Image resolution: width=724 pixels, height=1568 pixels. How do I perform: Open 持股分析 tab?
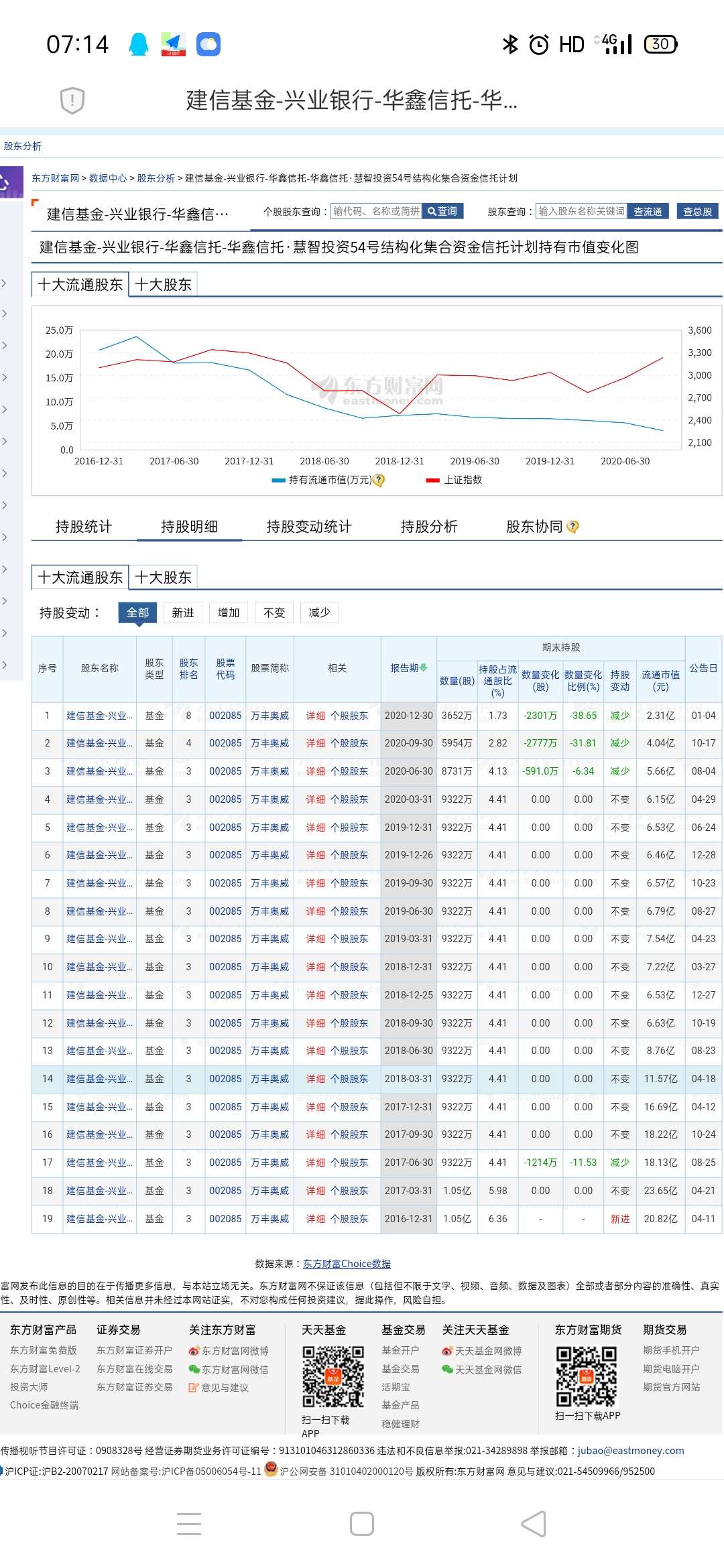point(429,527)
